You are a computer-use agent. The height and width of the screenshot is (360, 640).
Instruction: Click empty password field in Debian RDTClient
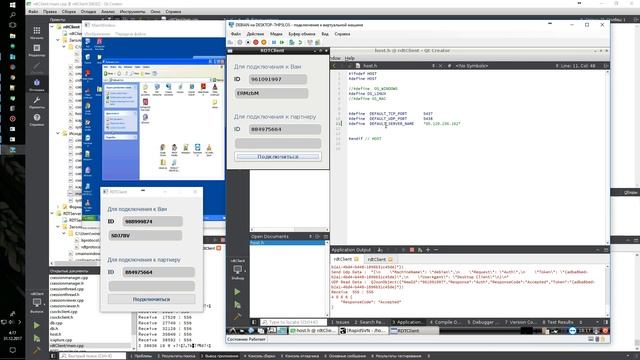point(278,143)
